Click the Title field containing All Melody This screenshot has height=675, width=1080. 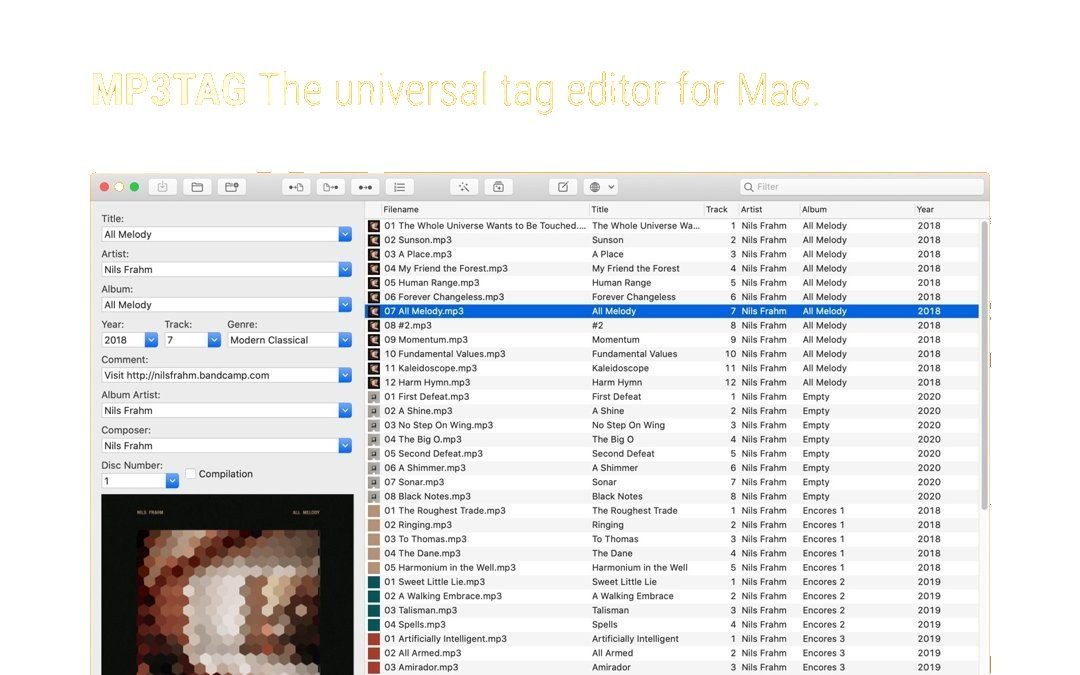tap(220, 234)
